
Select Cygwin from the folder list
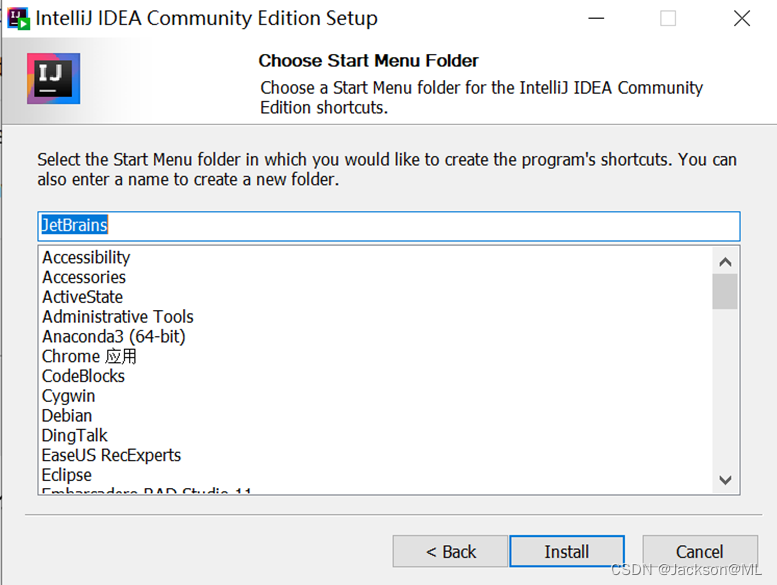click(x=68, y=396)
